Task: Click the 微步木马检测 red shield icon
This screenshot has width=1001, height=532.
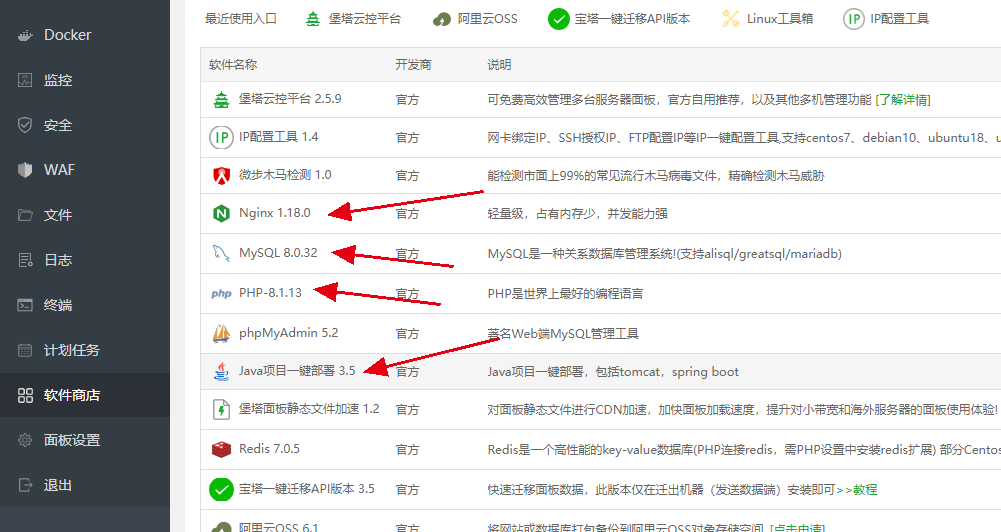Action: pos(221,175)
